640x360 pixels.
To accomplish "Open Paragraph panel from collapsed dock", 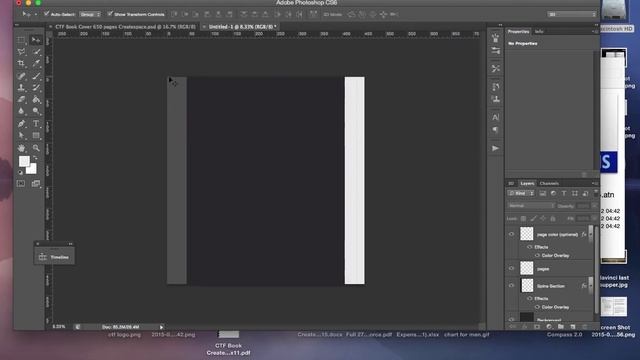I will pyautogui.click(x=496, y=130).
